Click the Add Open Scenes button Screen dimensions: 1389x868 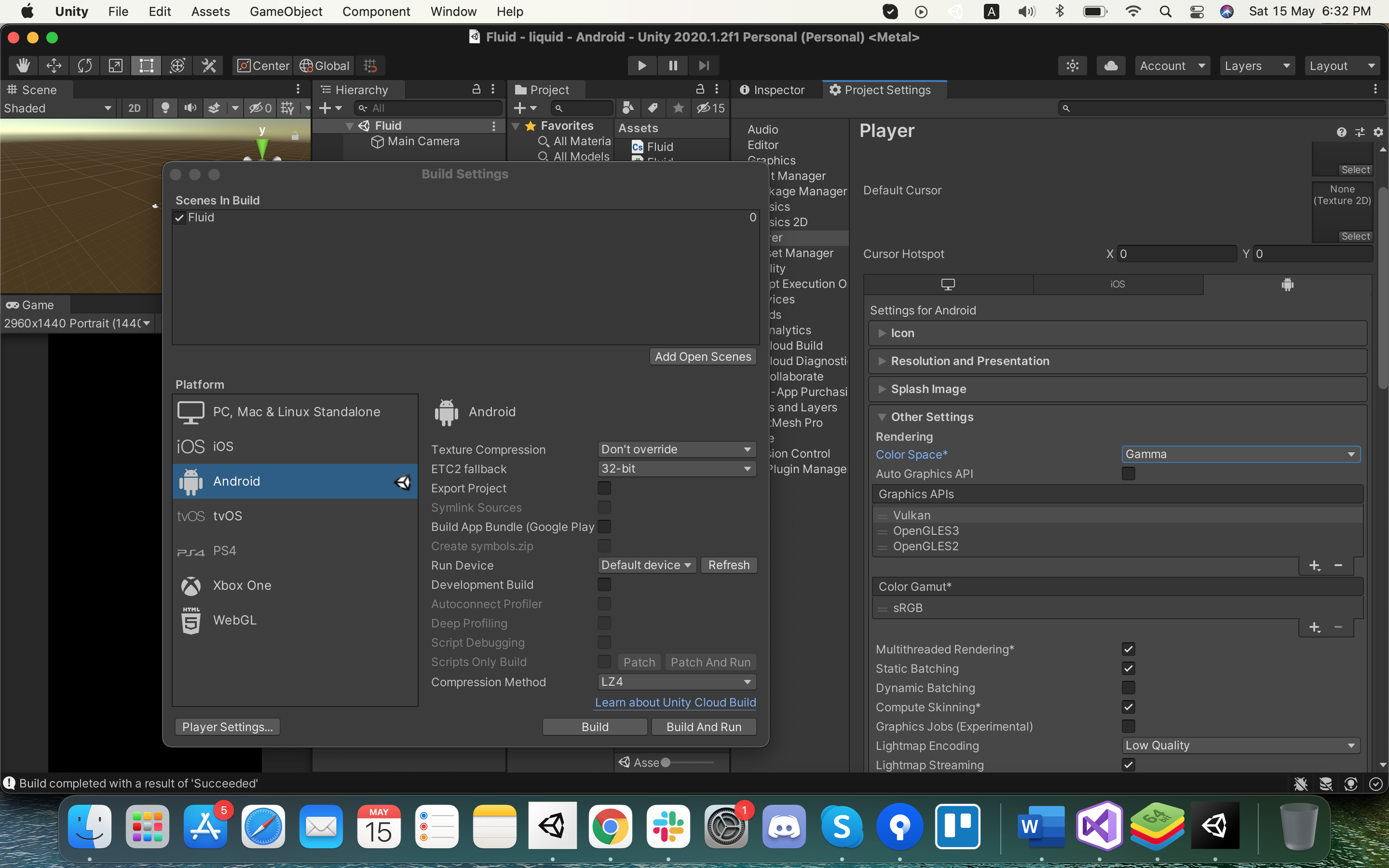(703, 356)
